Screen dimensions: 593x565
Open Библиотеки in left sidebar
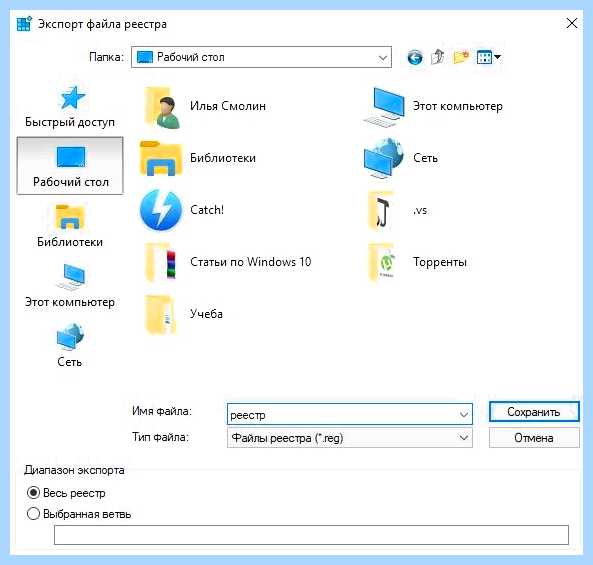[x=70, y=226]
